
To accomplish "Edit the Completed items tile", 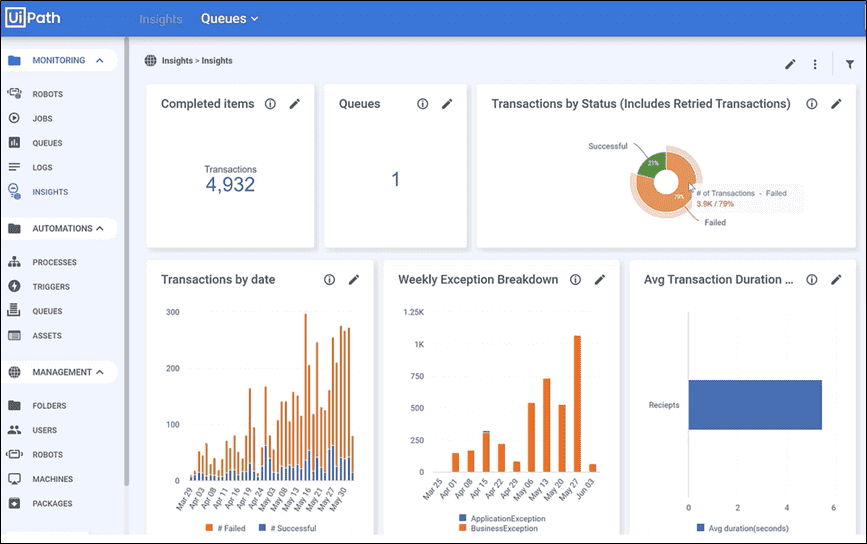I will 295,103.
